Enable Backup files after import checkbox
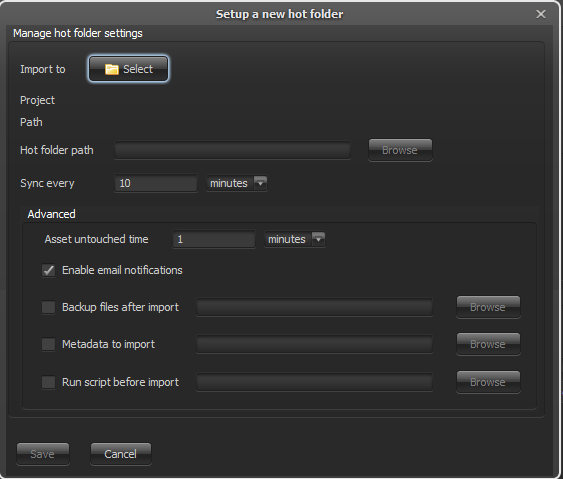This screenshot has width=563, height=479. point(48,307)
